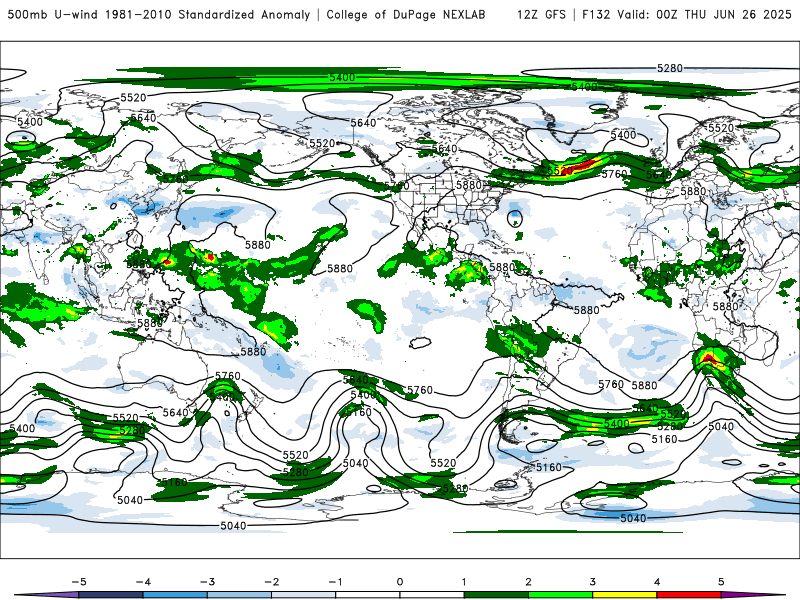800x600 pixels.
Task: Click the 5760 contour label over southern Australia
Action: (x=228, y=376)
